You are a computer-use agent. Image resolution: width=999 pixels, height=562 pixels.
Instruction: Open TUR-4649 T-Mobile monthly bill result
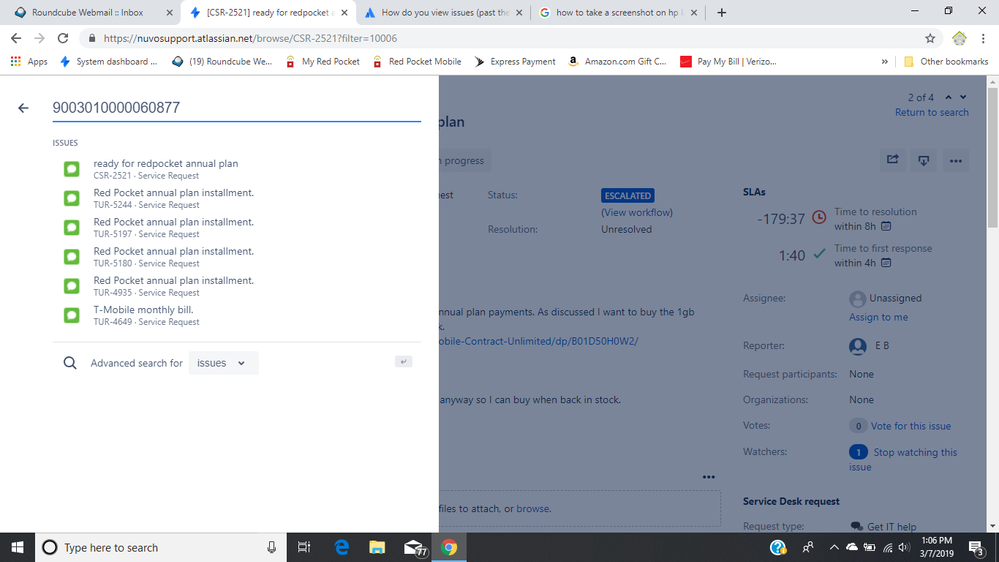[236, 315]
